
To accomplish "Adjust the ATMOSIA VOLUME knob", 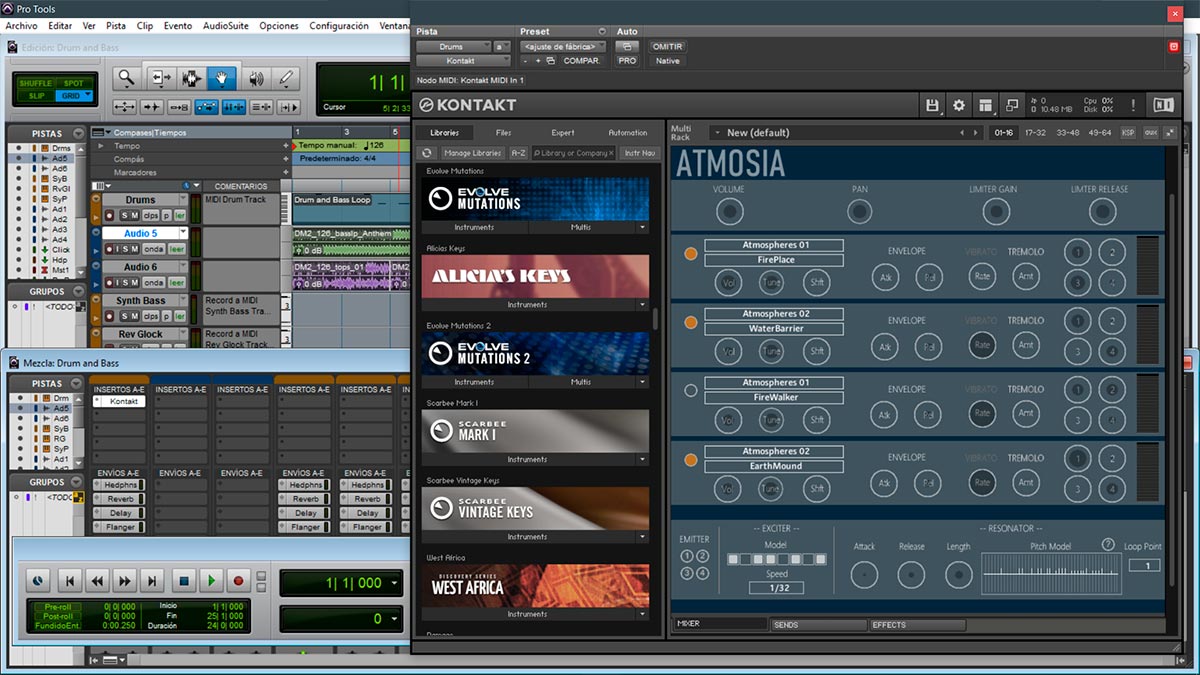I will 728,211.
